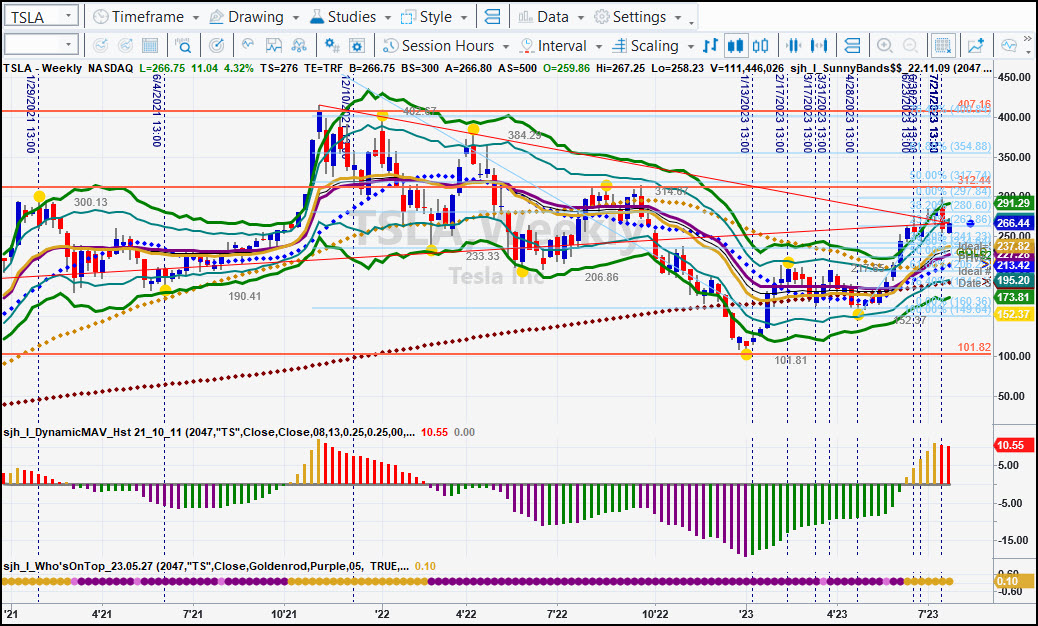Select the 312.44 horizontal line label
The image size is (1038, 626).
tap(974, 181)
